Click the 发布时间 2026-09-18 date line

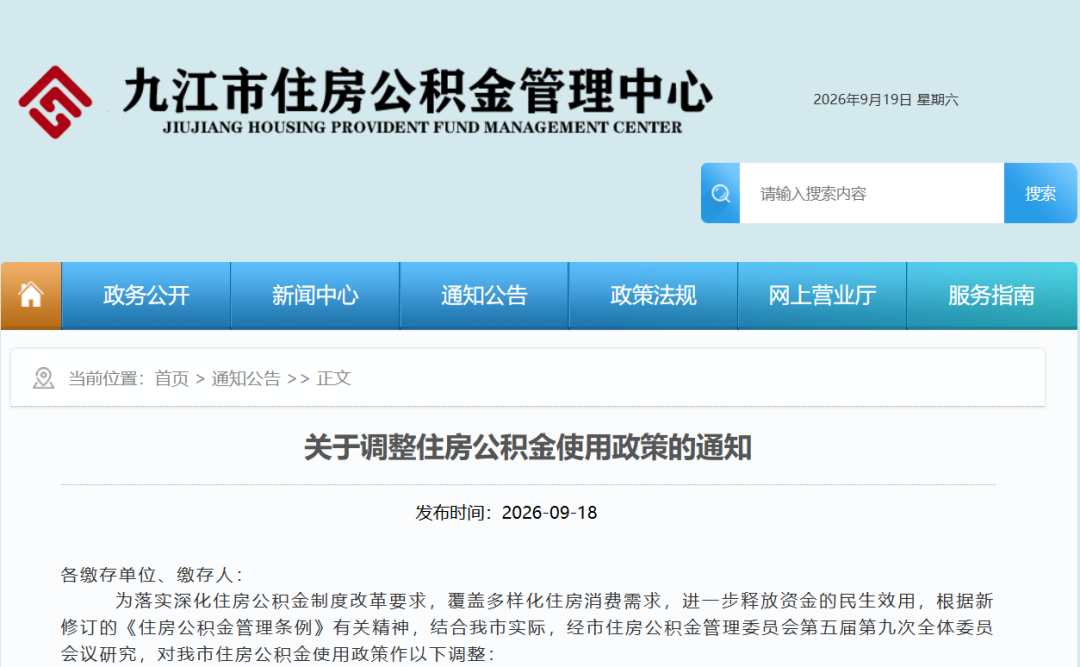506,513
